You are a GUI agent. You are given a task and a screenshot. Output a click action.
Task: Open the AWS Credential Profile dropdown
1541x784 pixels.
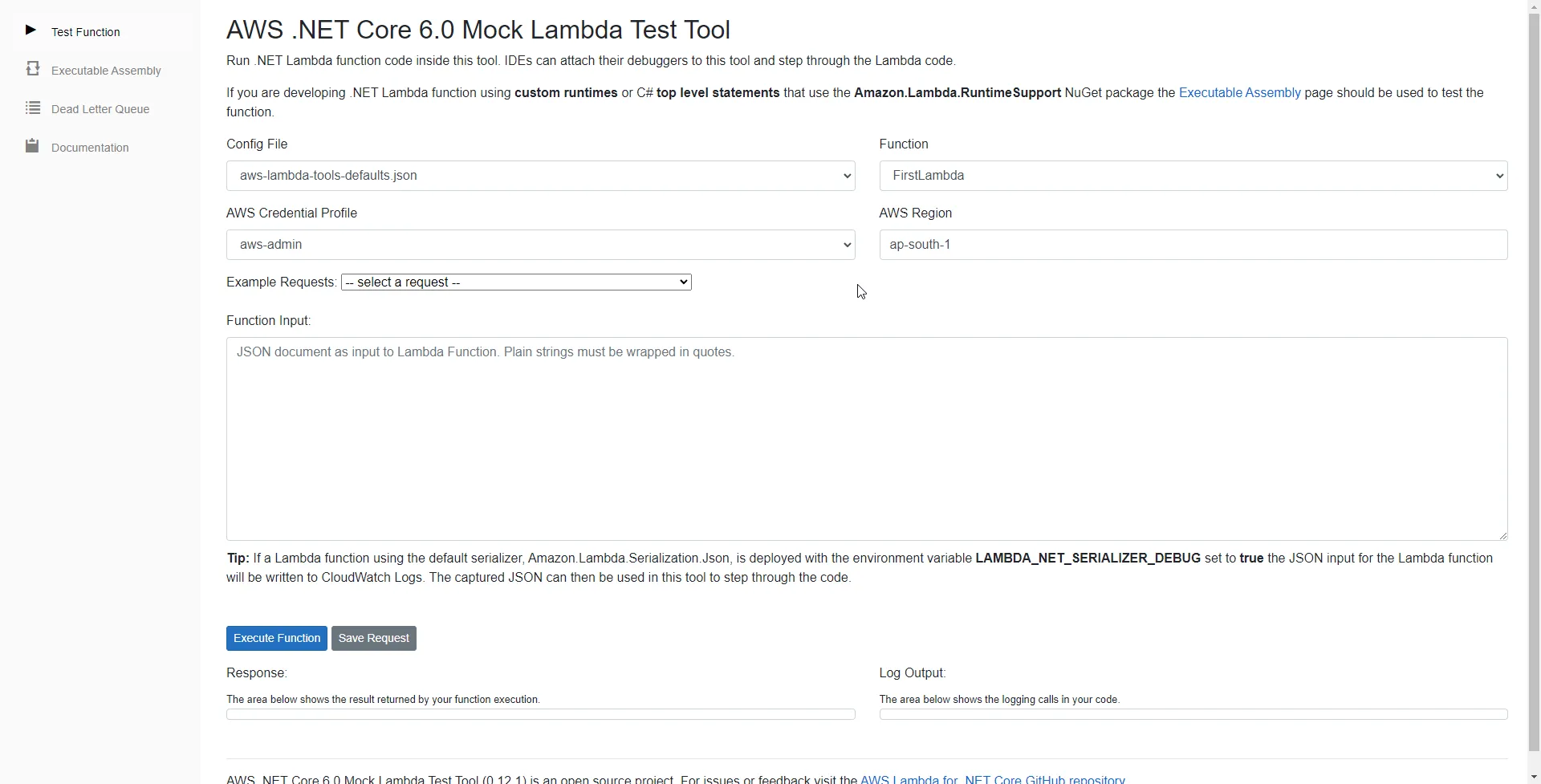(540, 244)
